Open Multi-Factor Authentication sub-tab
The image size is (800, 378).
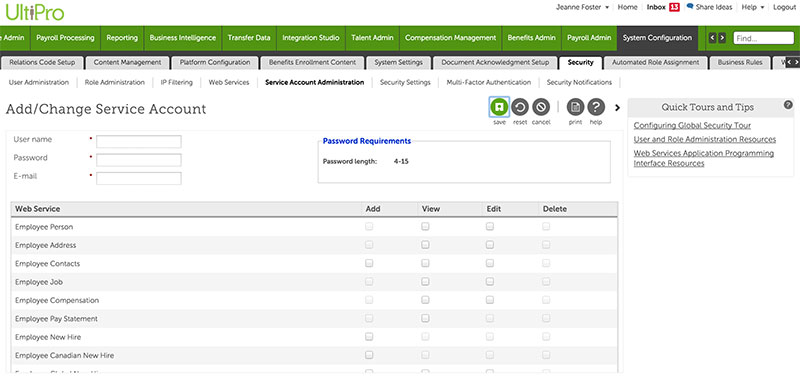pos(488,82)
